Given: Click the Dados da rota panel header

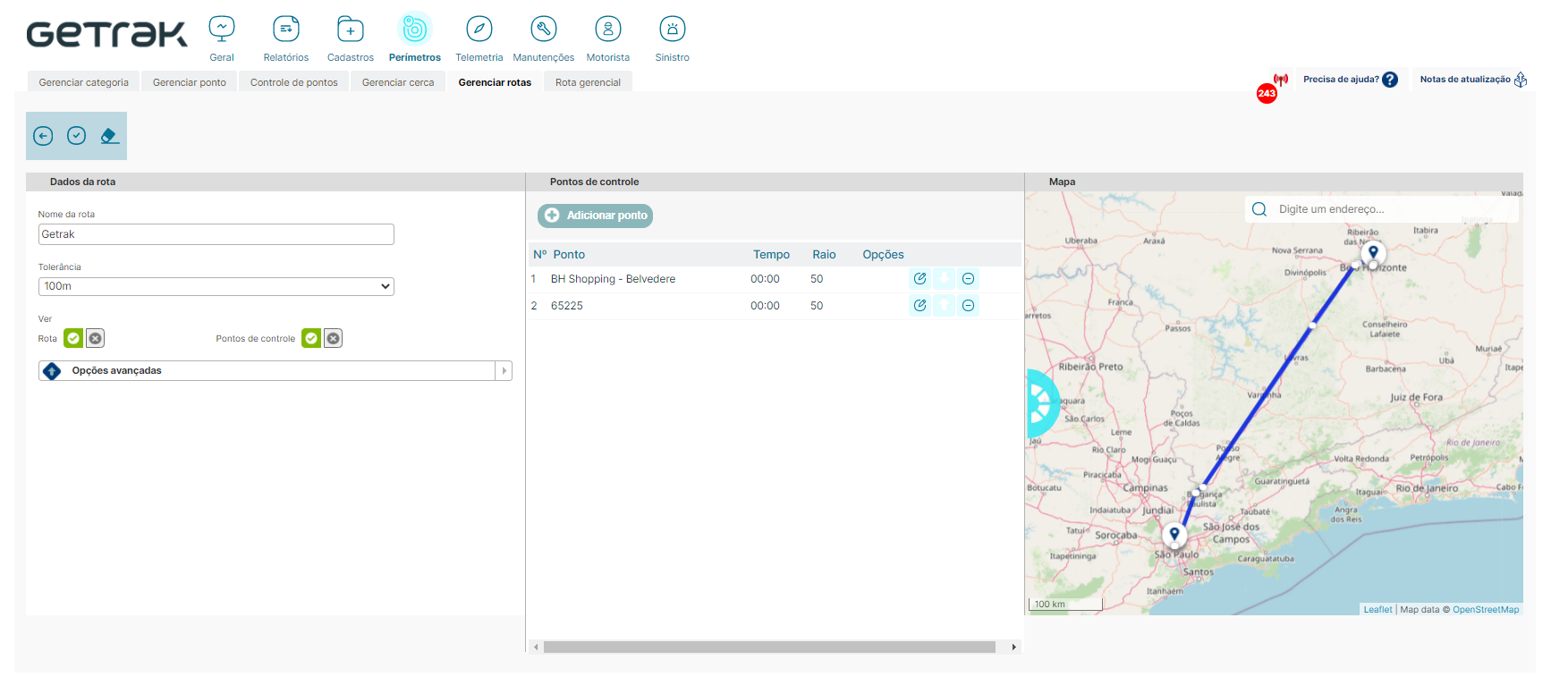Looking at the screenshot, I should click(275, 182).
